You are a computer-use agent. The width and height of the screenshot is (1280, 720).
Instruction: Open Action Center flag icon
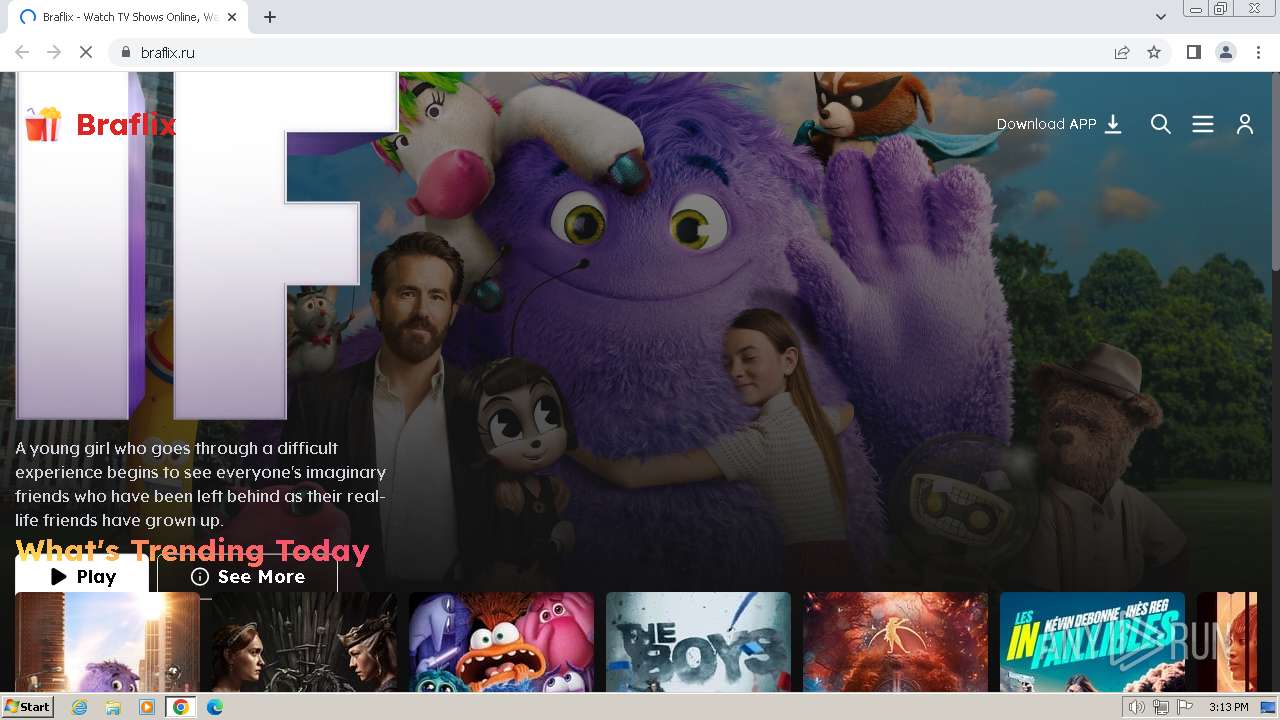pos(1185,707)
